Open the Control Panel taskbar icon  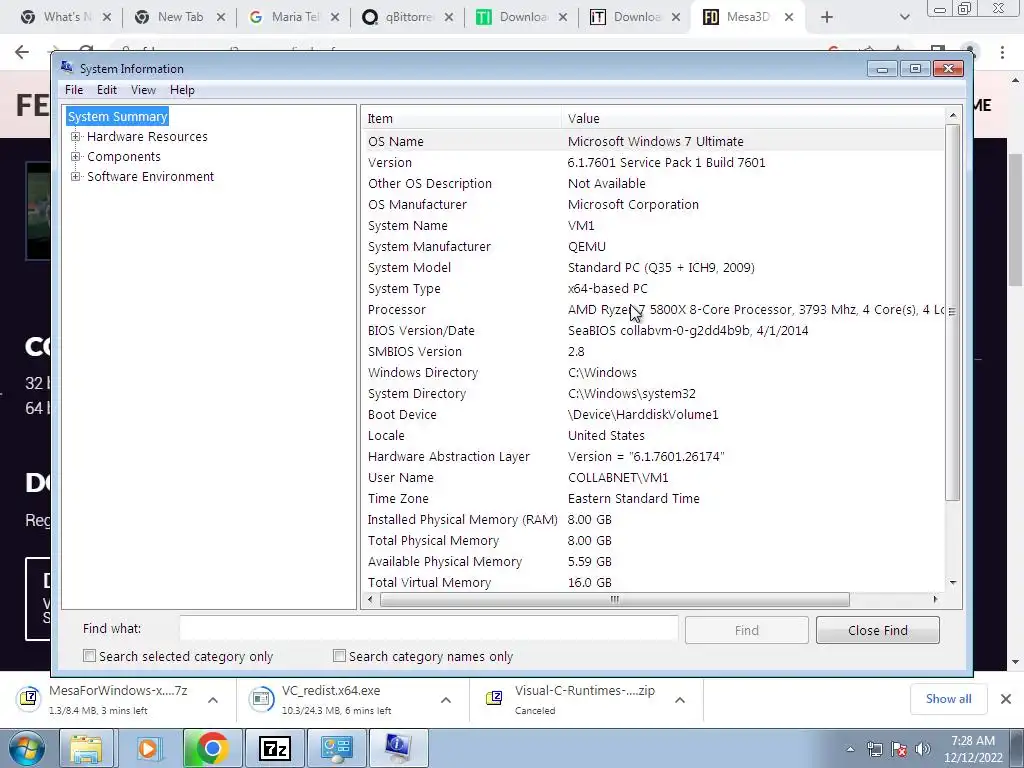click(336, 748)
